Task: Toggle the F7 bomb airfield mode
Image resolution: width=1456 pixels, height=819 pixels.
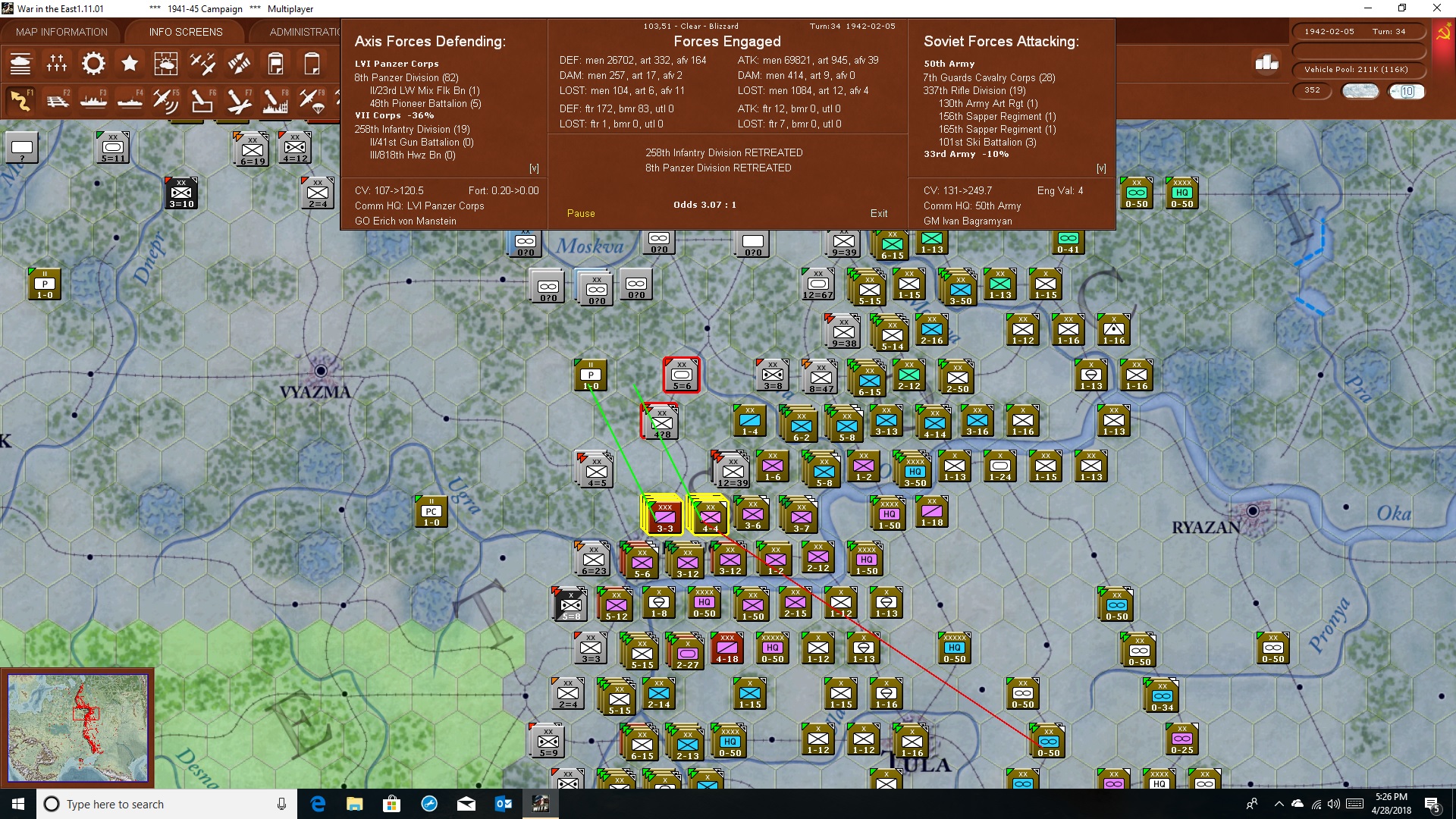Action: pos(239,100)
